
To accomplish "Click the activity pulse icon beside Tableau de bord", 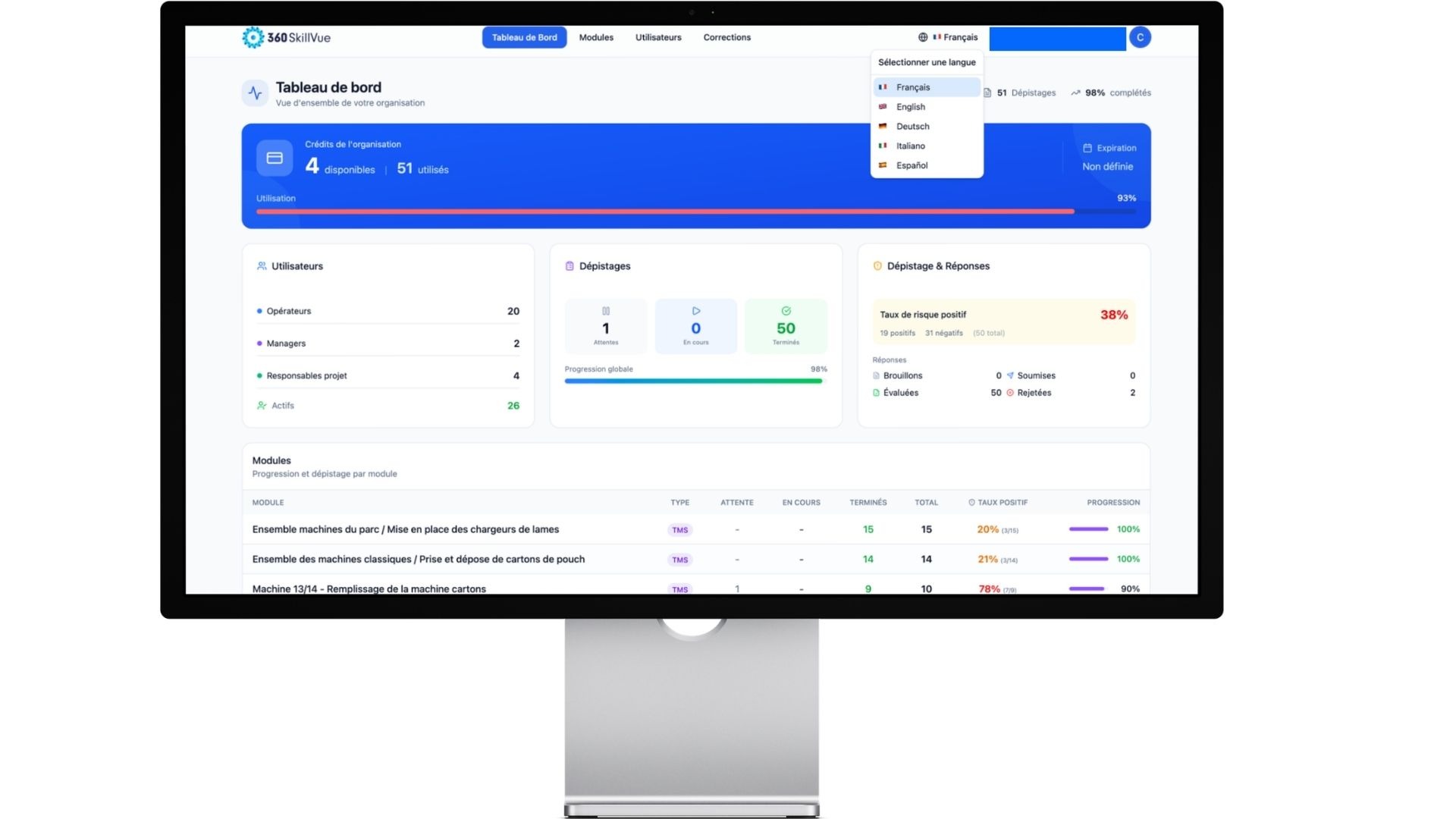I will (x=255, y=93).
